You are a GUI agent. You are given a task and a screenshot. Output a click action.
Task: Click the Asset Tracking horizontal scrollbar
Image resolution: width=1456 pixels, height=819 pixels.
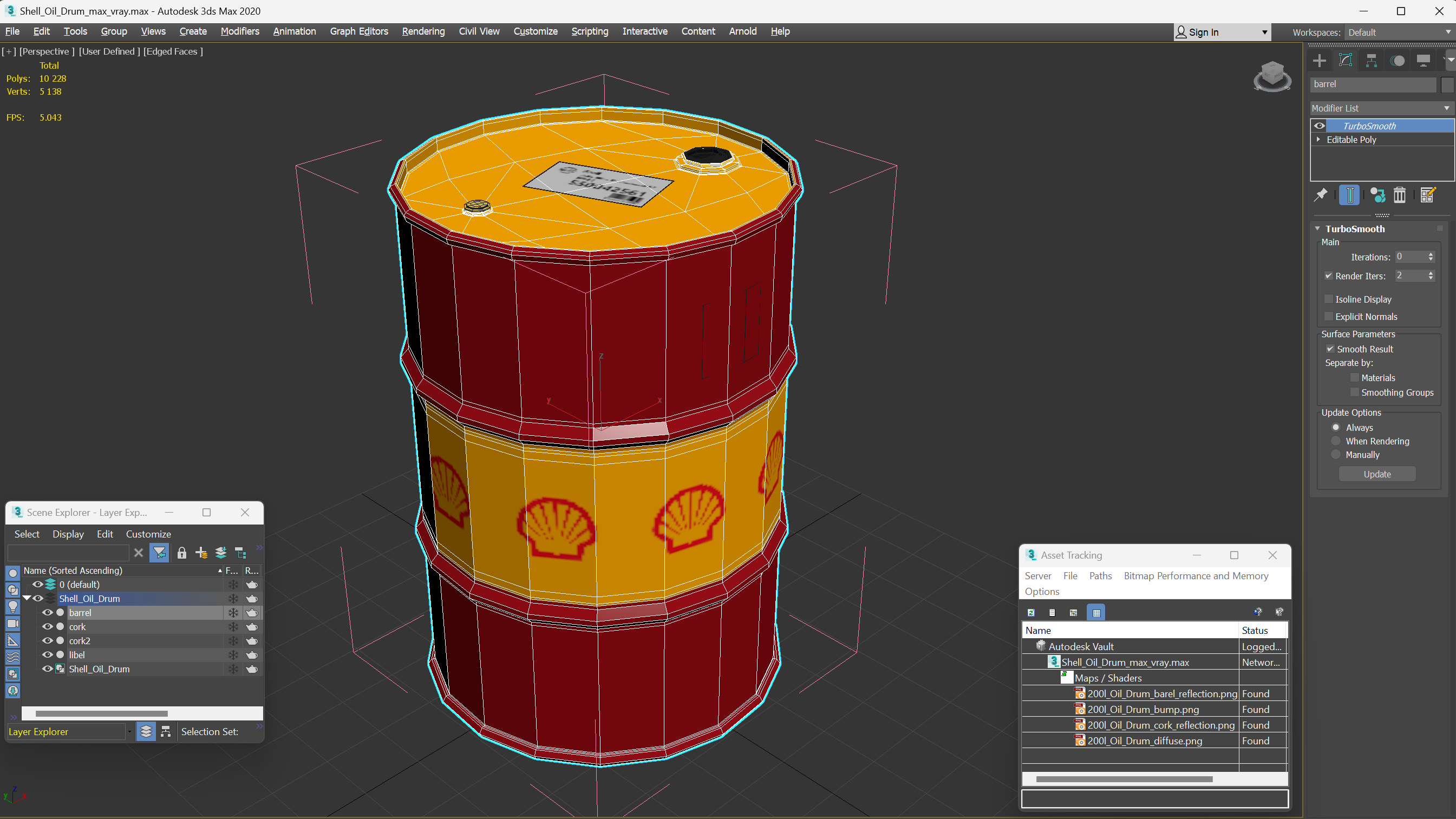pyautogui.click(x=1124, y=779)
